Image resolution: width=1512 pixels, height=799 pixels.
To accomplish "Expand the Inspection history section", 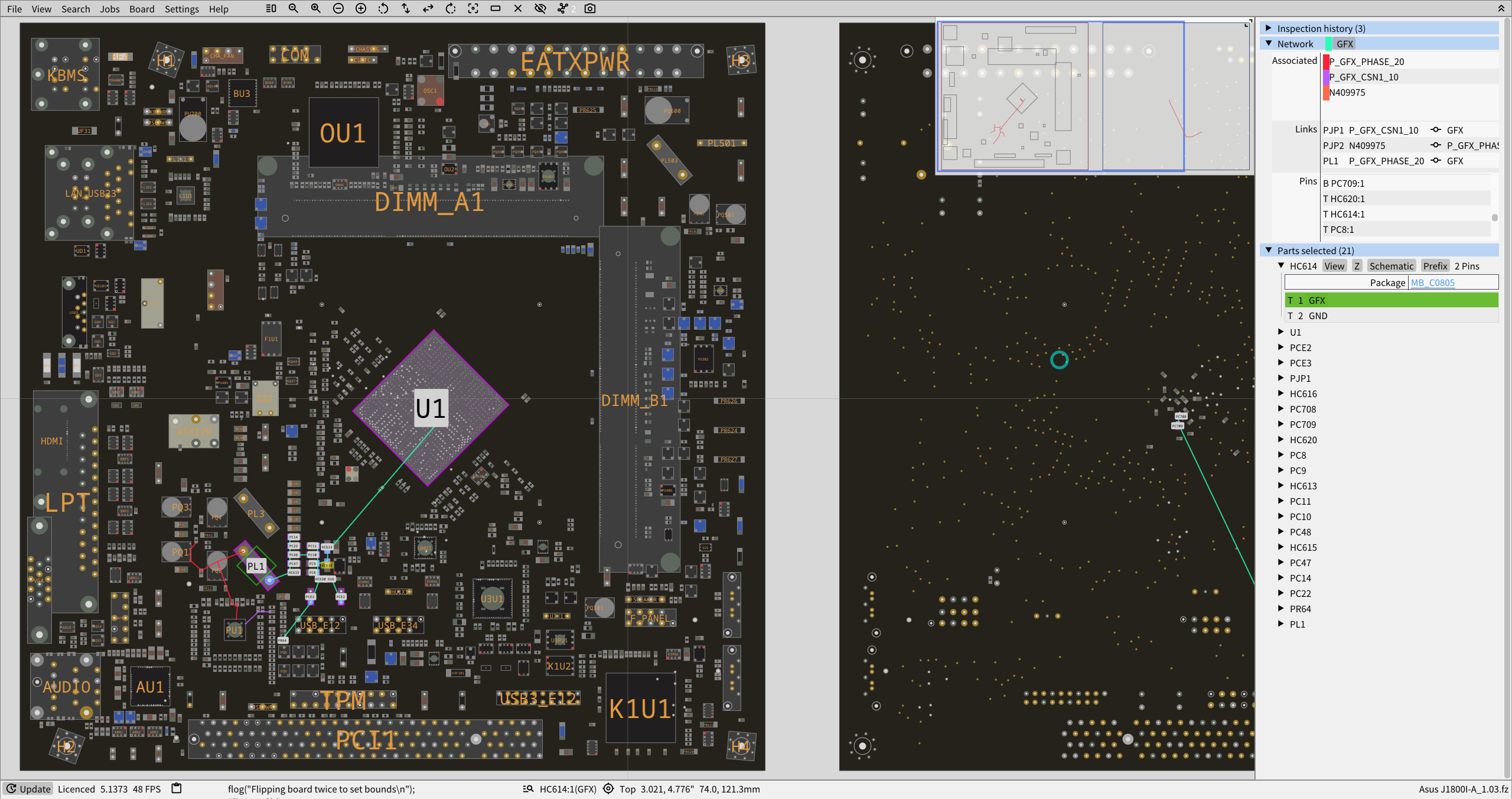I will click(x=1268, y=28).
